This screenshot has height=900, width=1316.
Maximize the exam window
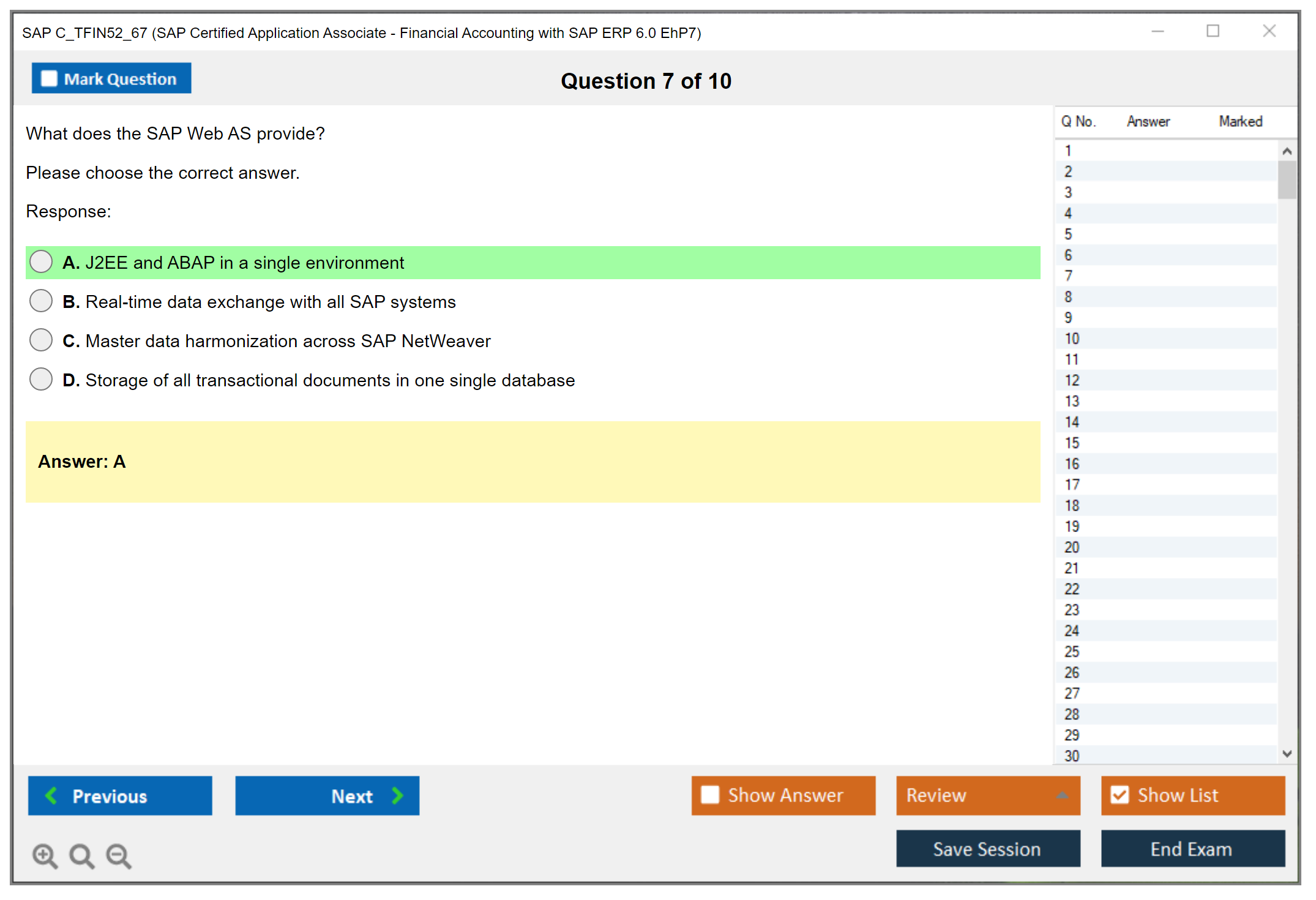click(1213, 31)
